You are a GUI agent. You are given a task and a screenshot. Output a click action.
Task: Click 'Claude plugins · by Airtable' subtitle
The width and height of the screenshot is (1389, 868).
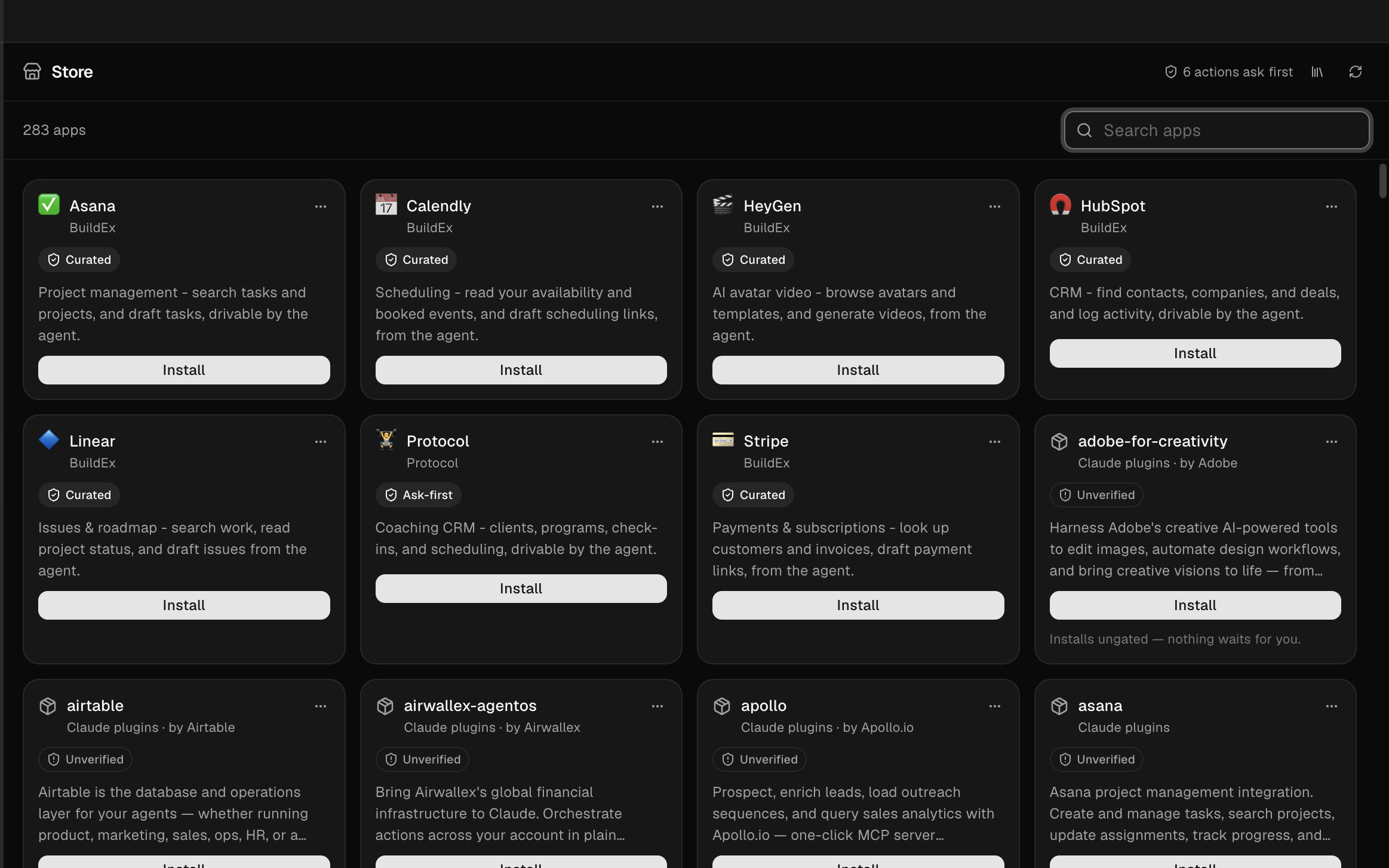[x=151, y=727]
